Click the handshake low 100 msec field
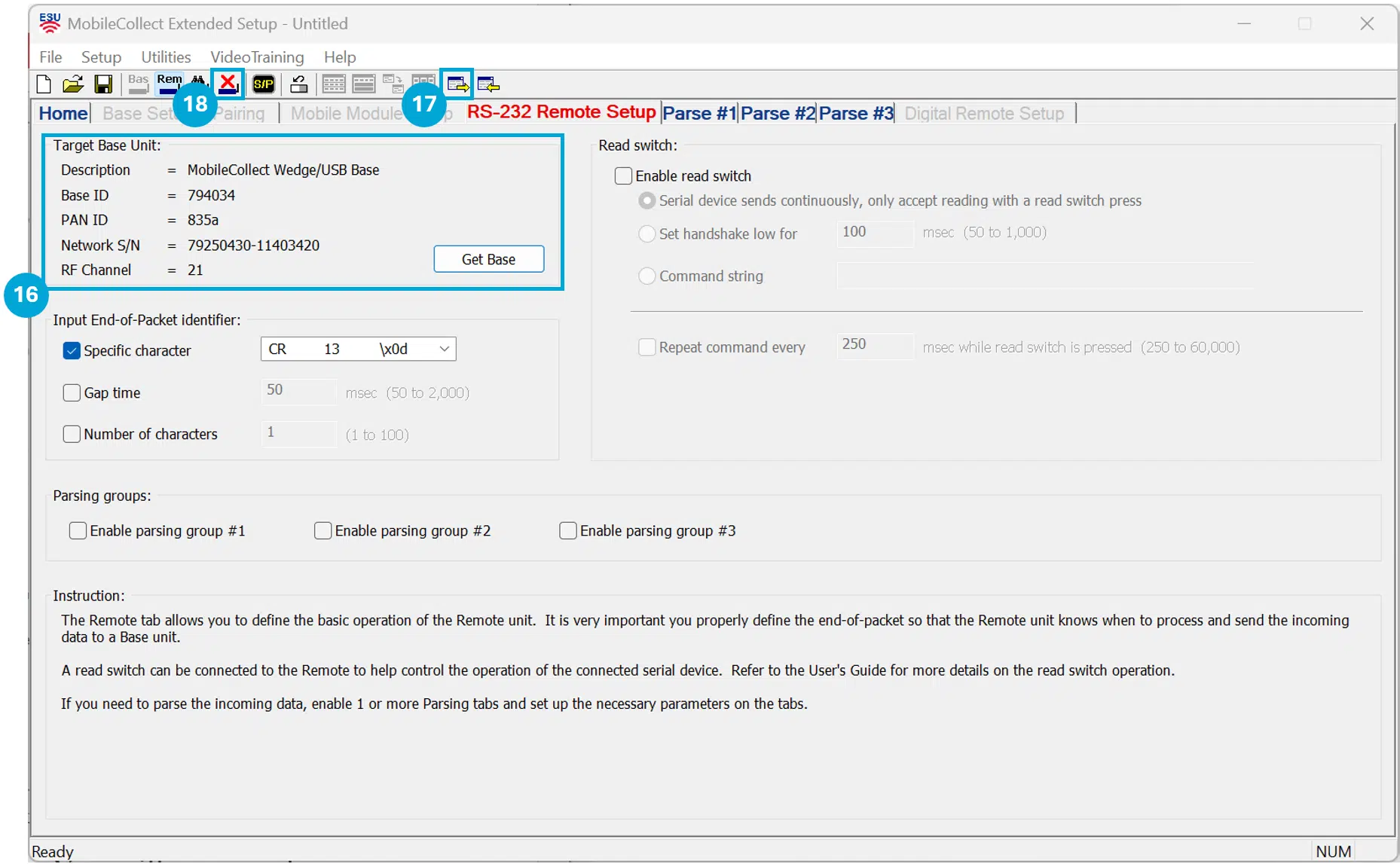This screenshot has width=1400, height=864. pyautogui.click(x=876, y=233)
